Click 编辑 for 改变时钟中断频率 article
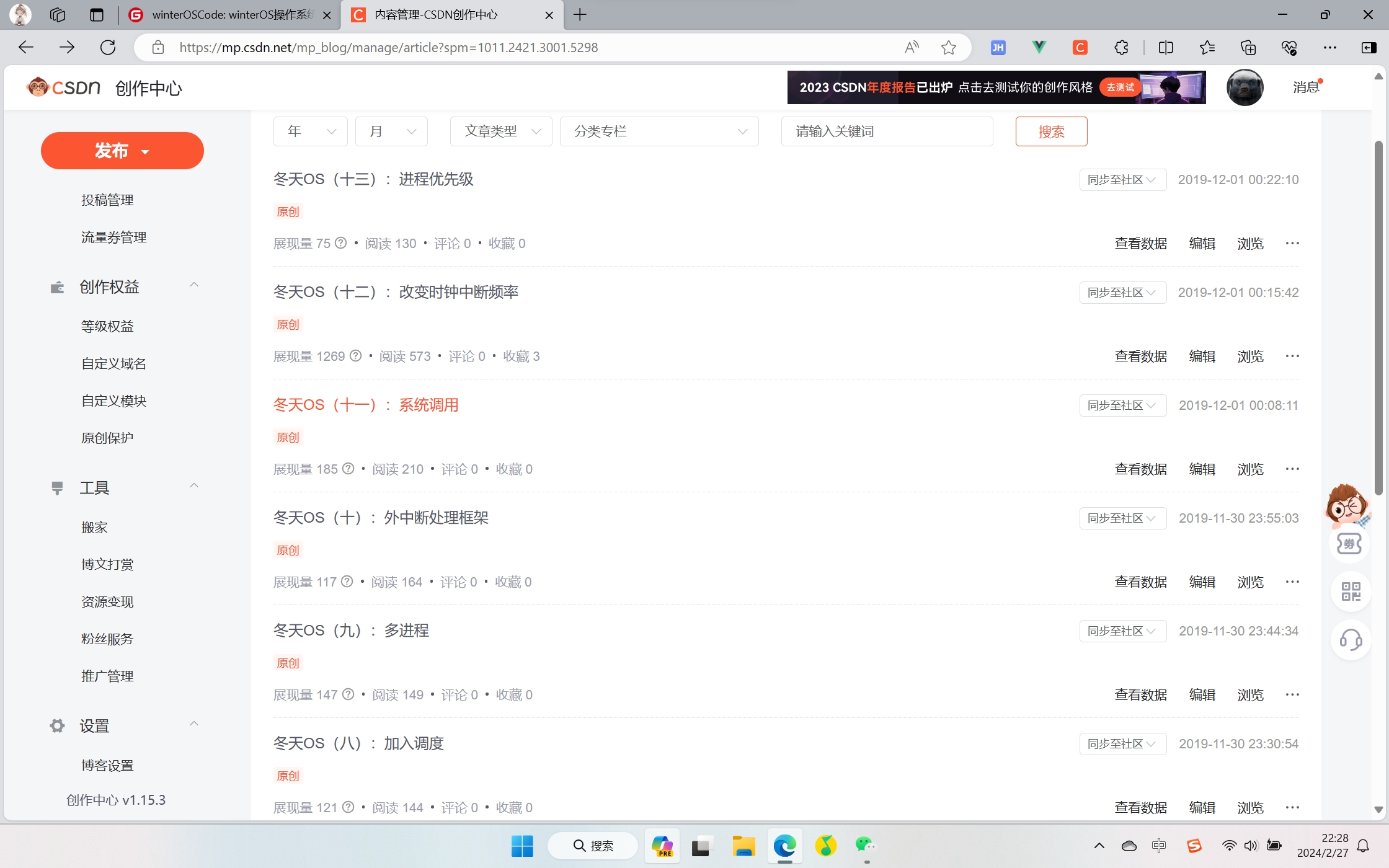 pos(1202,356)
